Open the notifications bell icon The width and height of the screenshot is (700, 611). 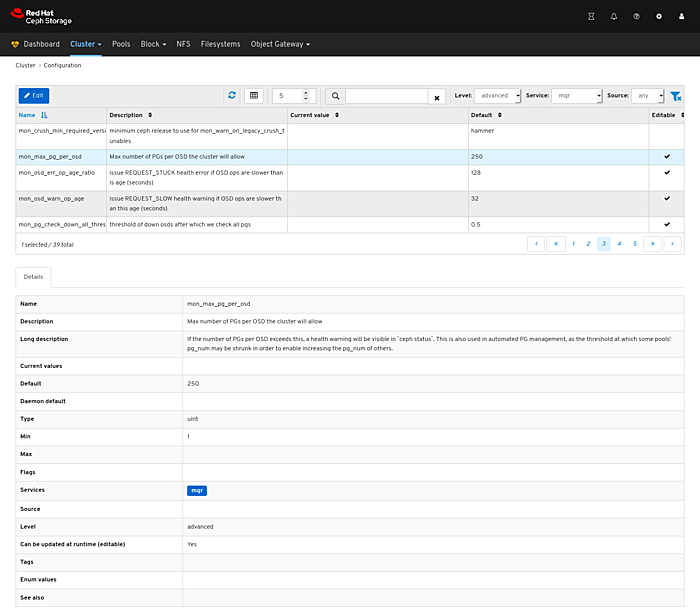point(613,17)
